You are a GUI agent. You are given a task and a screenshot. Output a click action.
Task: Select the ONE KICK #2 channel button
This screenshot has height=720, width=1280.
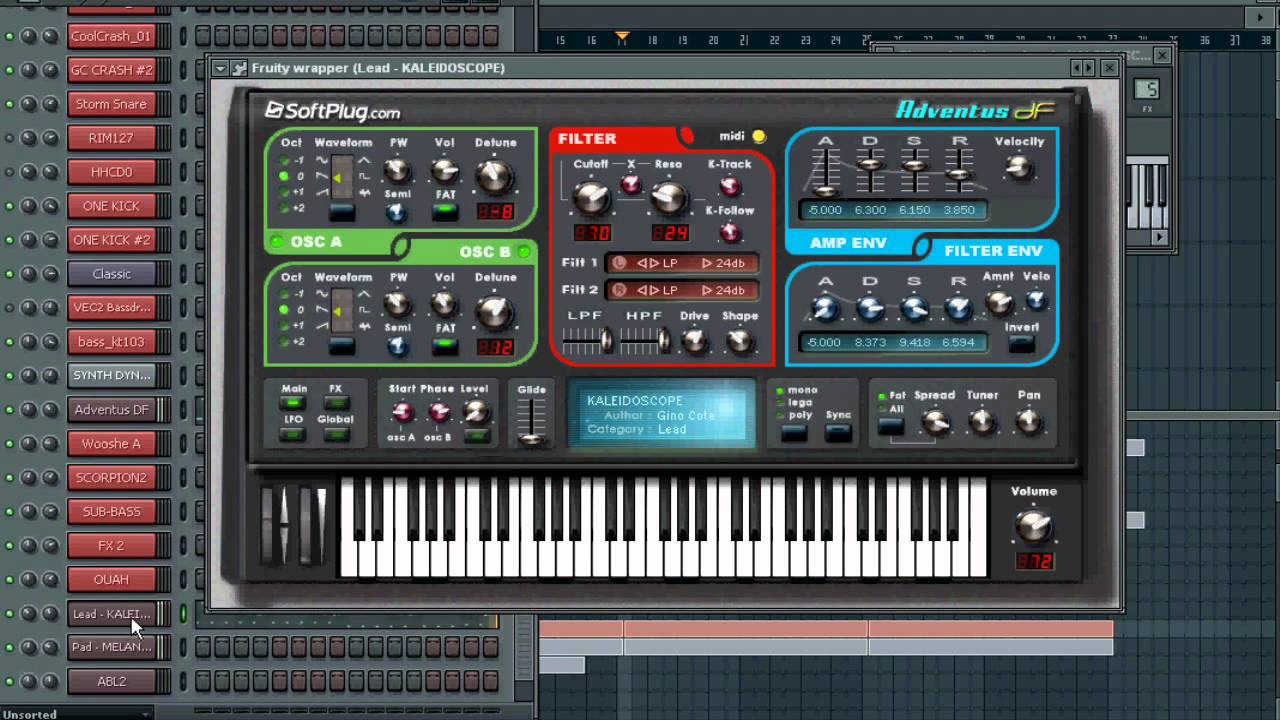111,239
